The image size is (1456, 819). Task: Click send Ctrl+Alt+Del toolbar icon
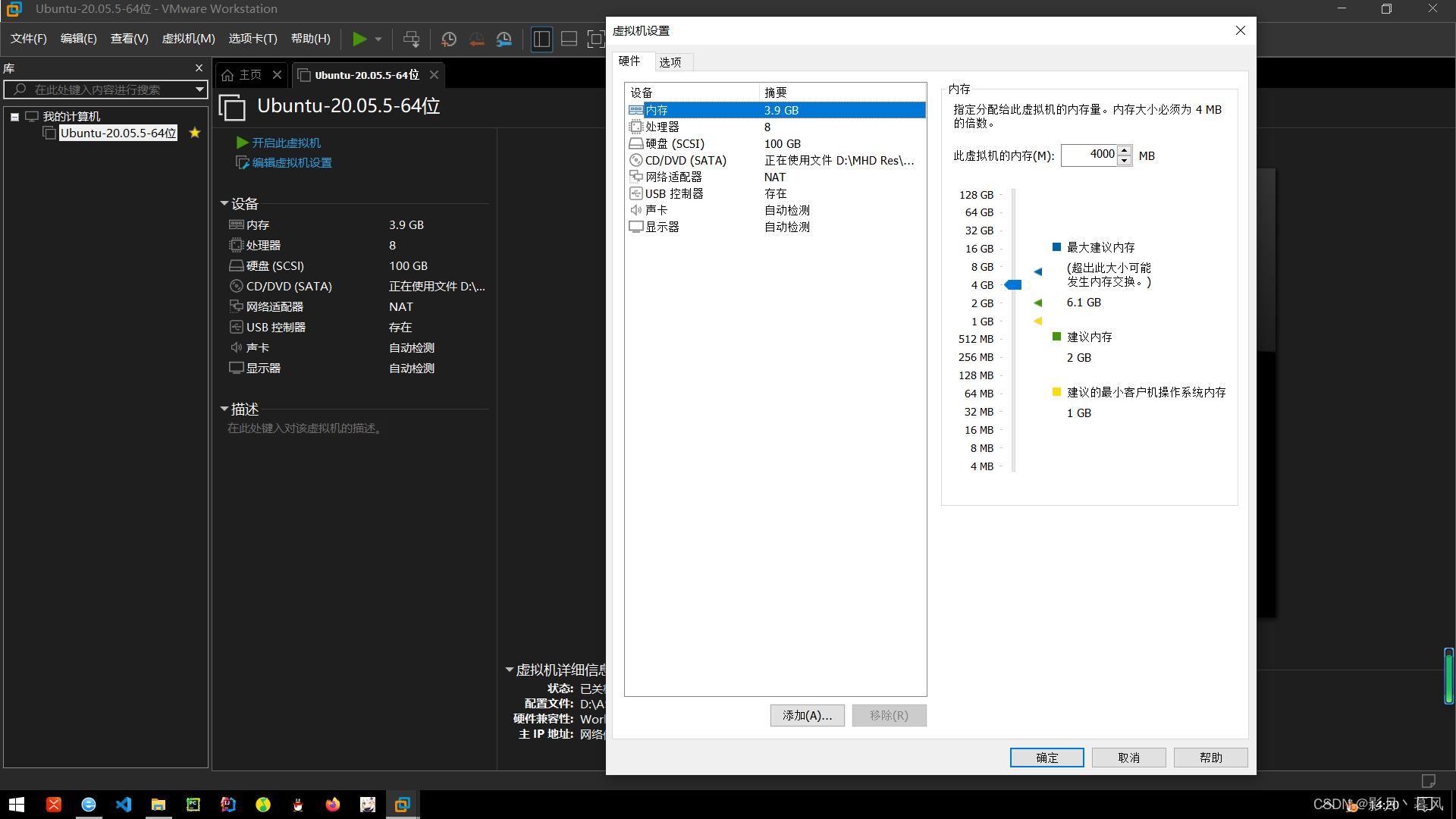tap(411, 39)
